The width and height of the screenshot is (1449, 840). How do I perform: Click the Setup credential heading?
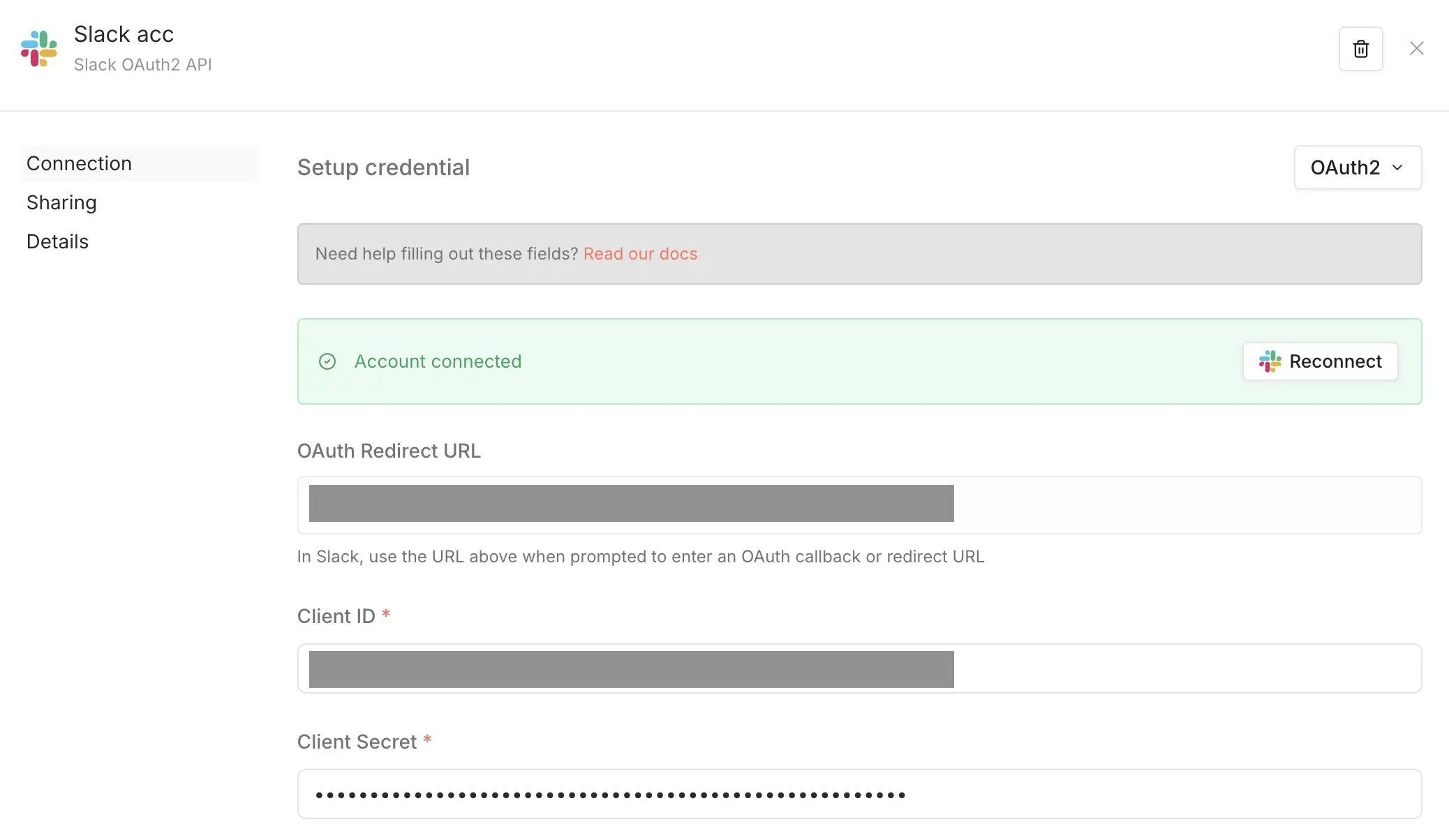(x=383, y=167)
